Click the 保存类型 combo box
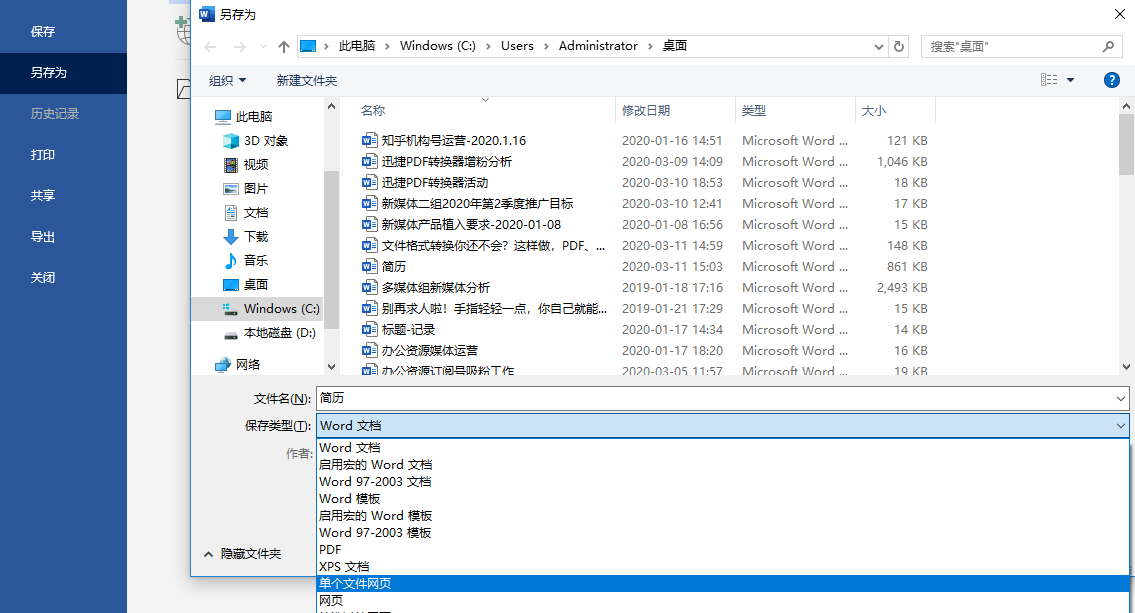 (722, 426)
